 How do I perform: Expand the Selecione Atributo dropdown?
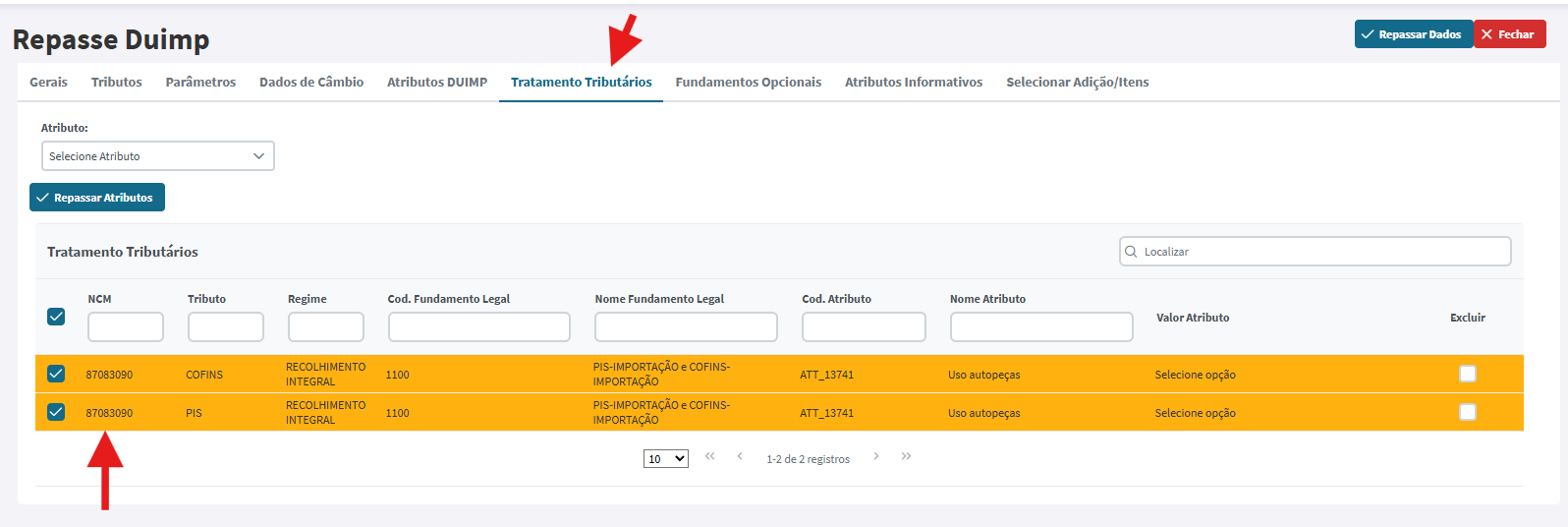(x=157, y=156)
